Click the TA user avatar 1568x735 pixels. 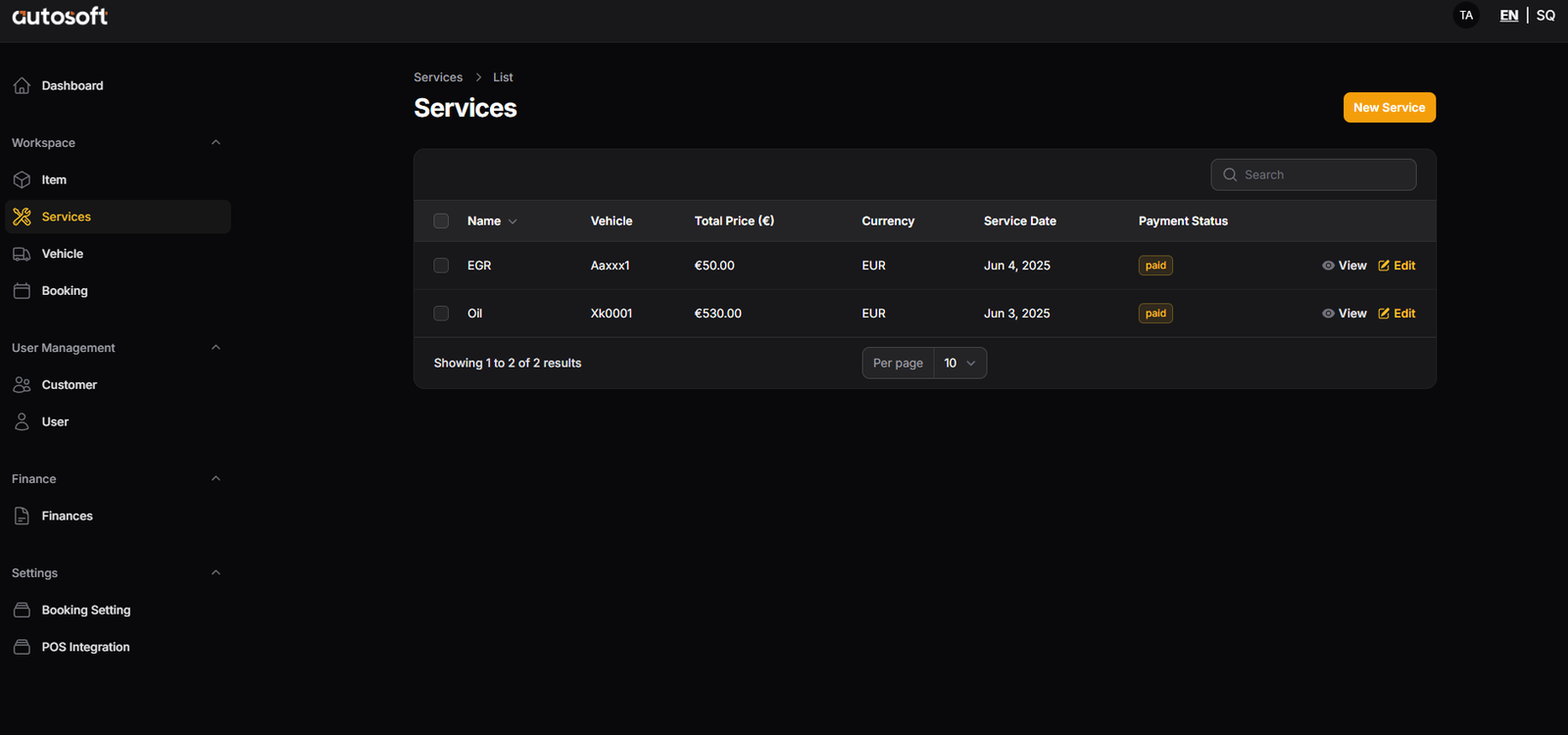pos(1466,16)
